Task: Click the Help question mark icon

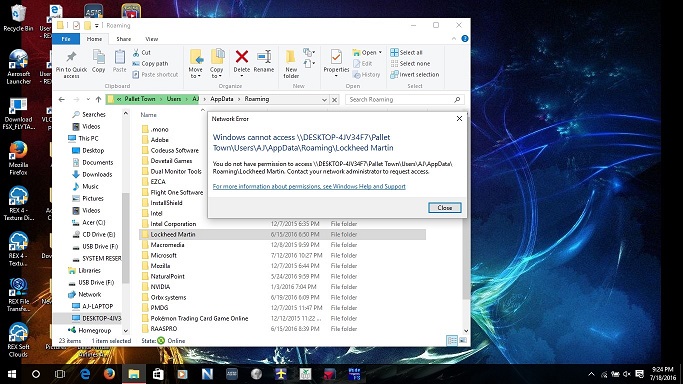Action: 465,39
